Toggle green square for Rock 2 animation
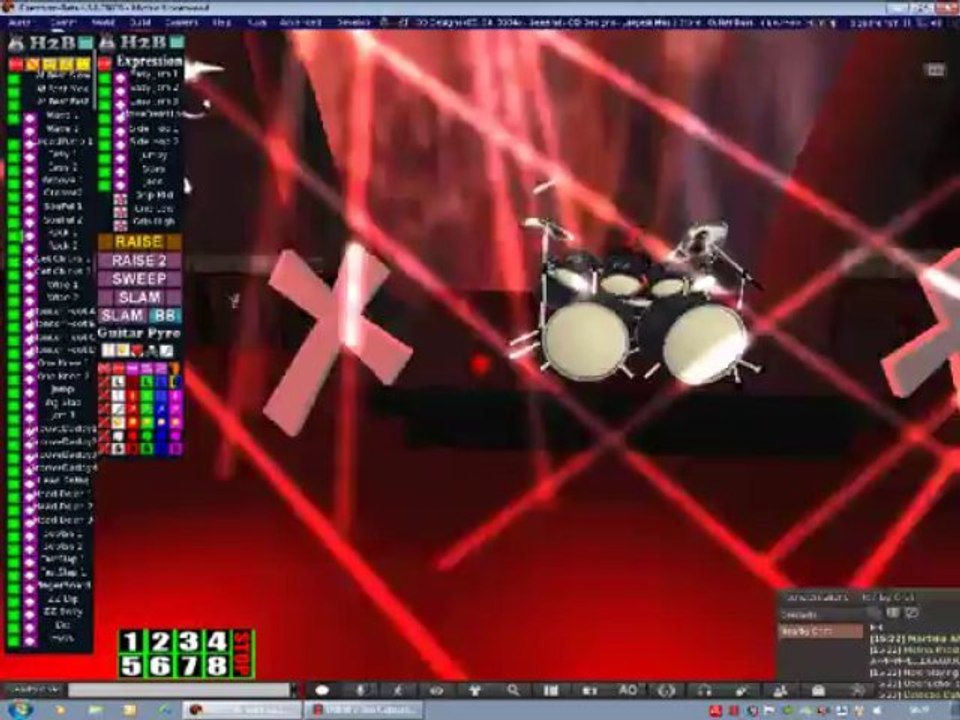 tap(13, 249)
